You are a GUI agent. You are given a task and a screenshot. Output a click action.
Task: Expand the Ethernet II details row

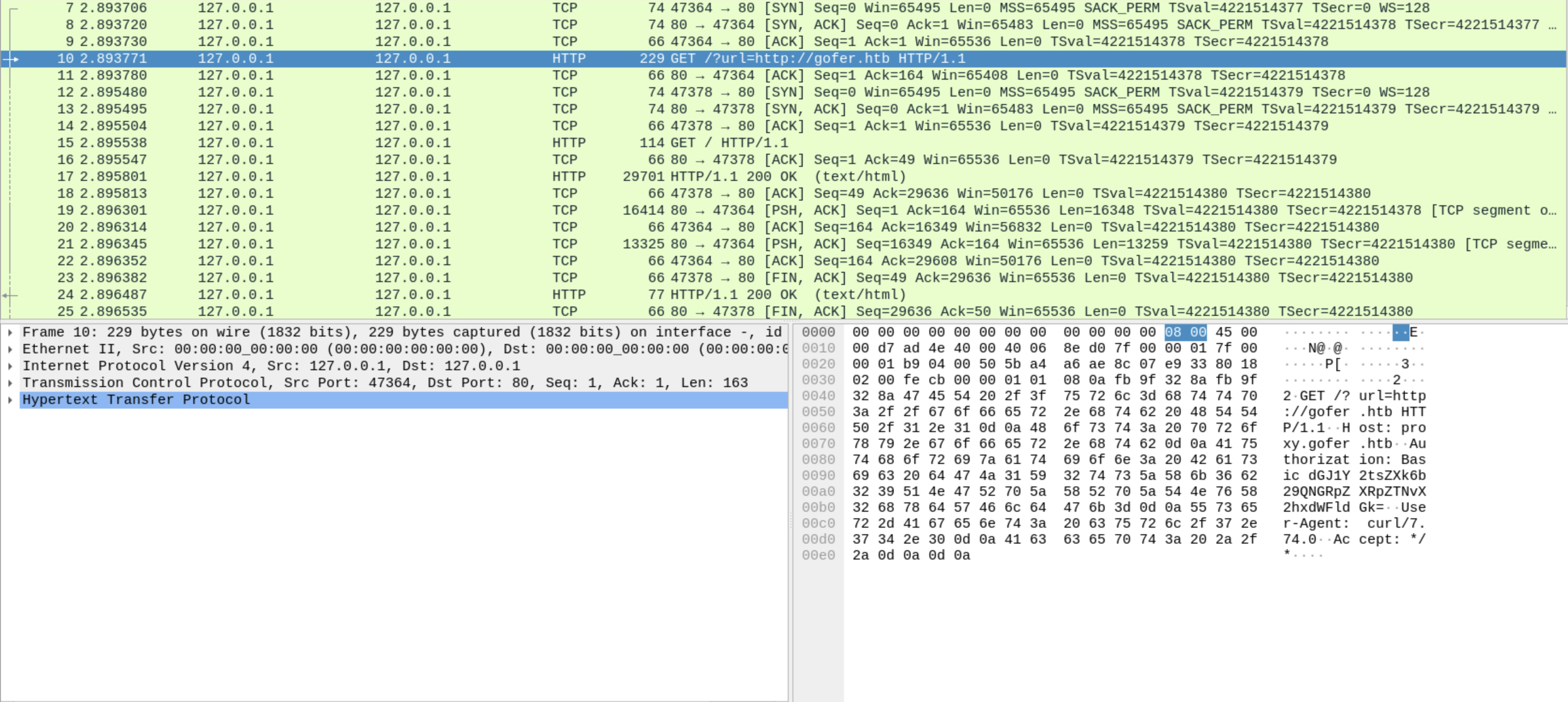10,350
